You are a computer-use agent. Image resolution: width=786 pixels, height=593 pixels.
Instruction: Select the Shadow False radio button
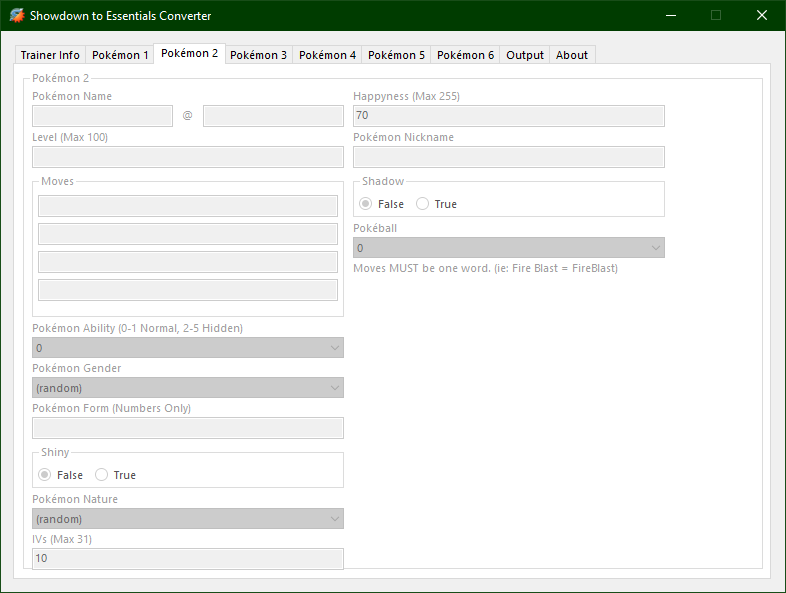coord(366,204)
